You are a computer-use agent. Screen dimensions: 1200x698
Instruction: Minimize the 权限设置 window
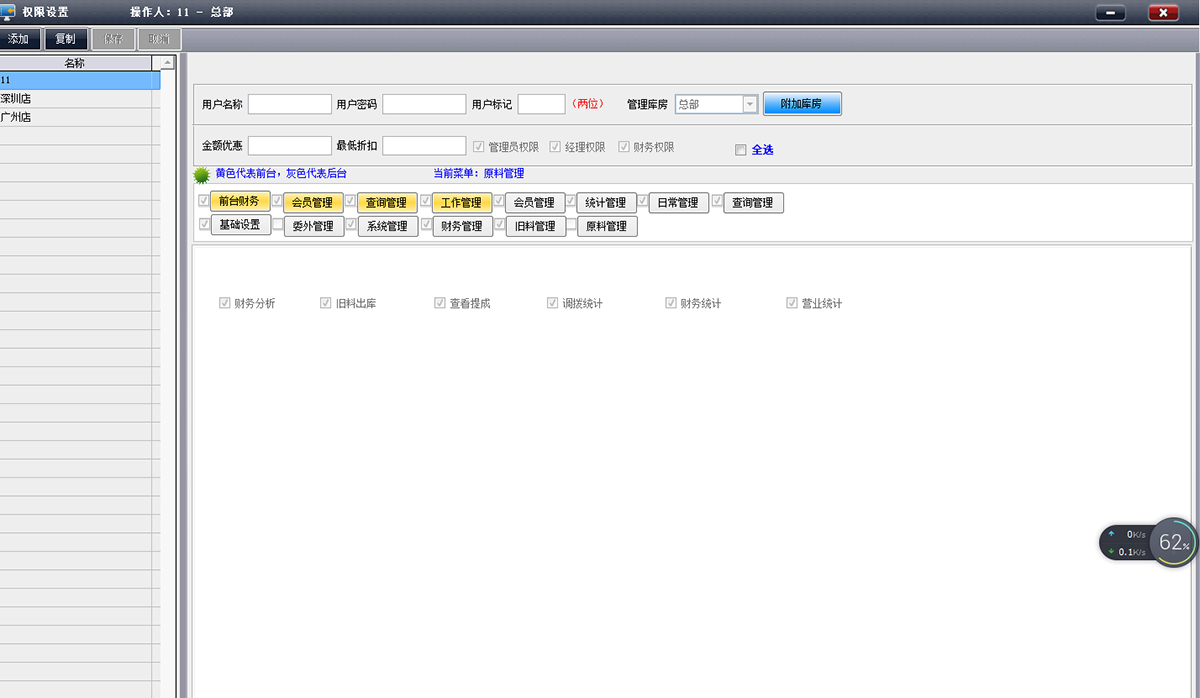coord(1111,13)
